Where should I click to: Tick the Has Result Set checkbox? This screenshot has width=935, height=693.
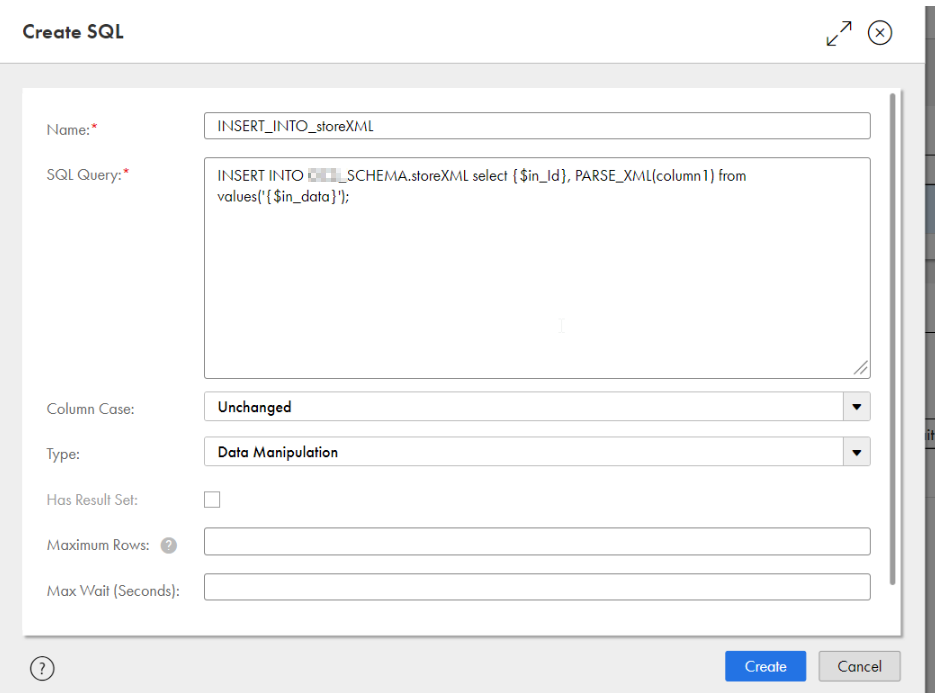[x=212, y=499]
